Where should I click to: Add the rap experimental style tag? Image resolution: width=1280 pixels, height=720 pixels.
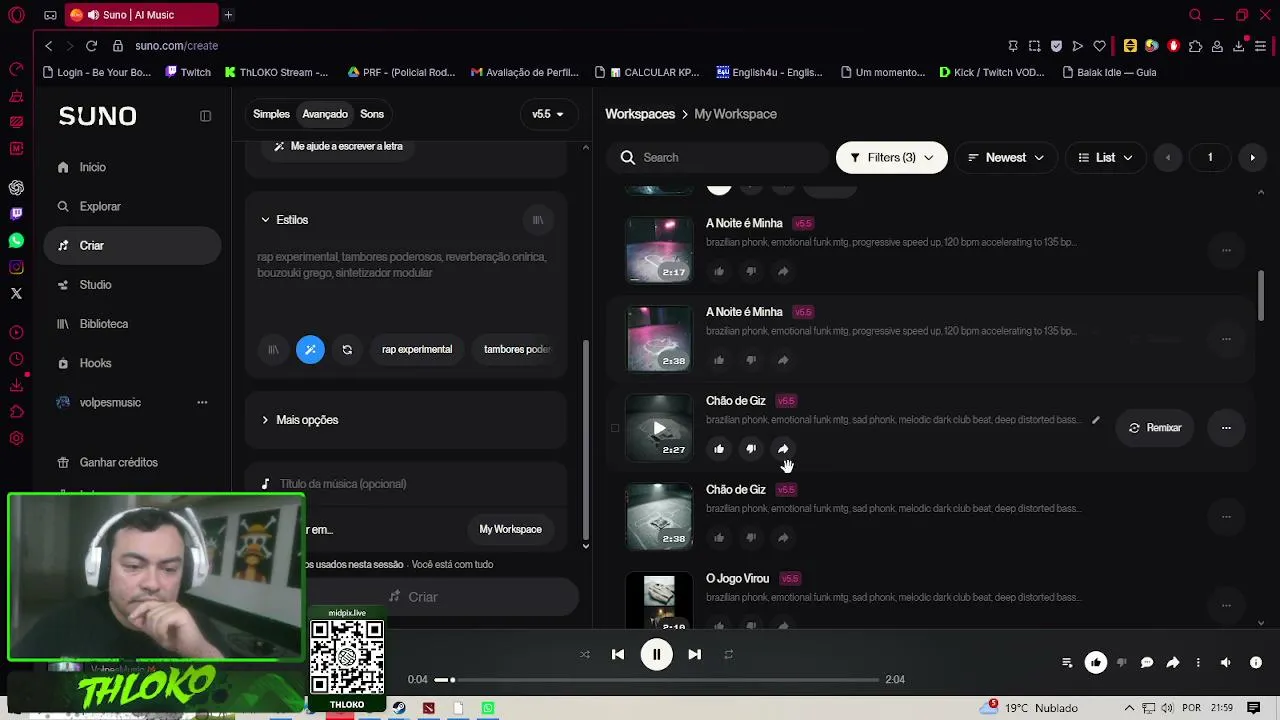[x=417, y=350]
